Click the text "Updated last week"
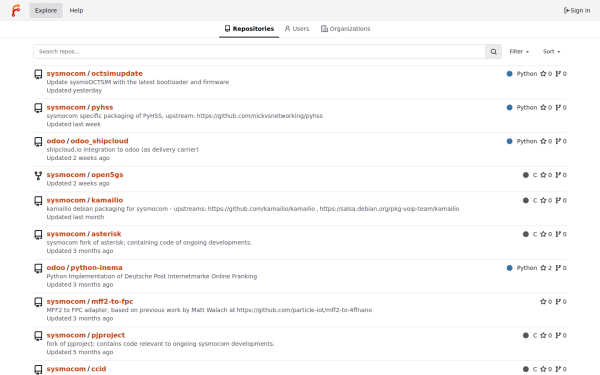Image resolution: width=600 pixels, height=375 pixels. (x=73, y=124)
